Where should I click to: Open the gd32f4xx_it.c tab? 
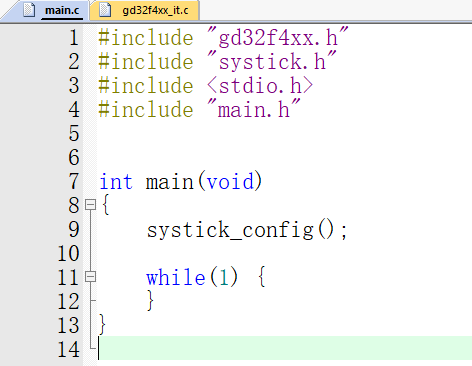click(x=145, y=10)
